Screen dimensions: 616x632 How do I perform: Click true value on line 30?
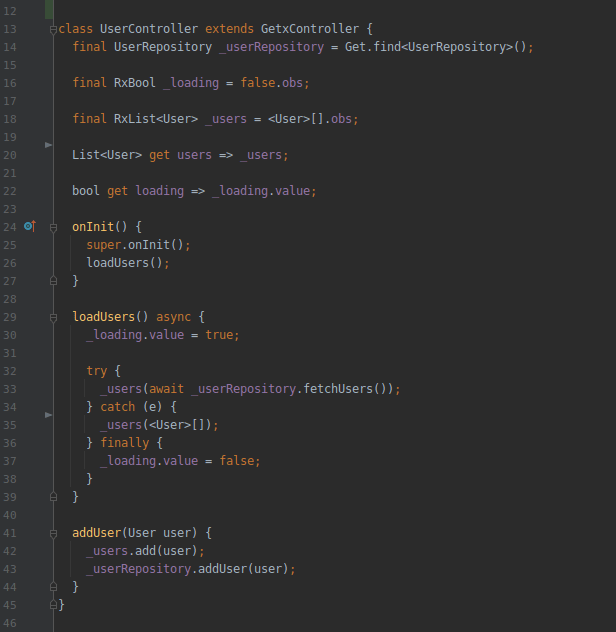pos(219,335)
